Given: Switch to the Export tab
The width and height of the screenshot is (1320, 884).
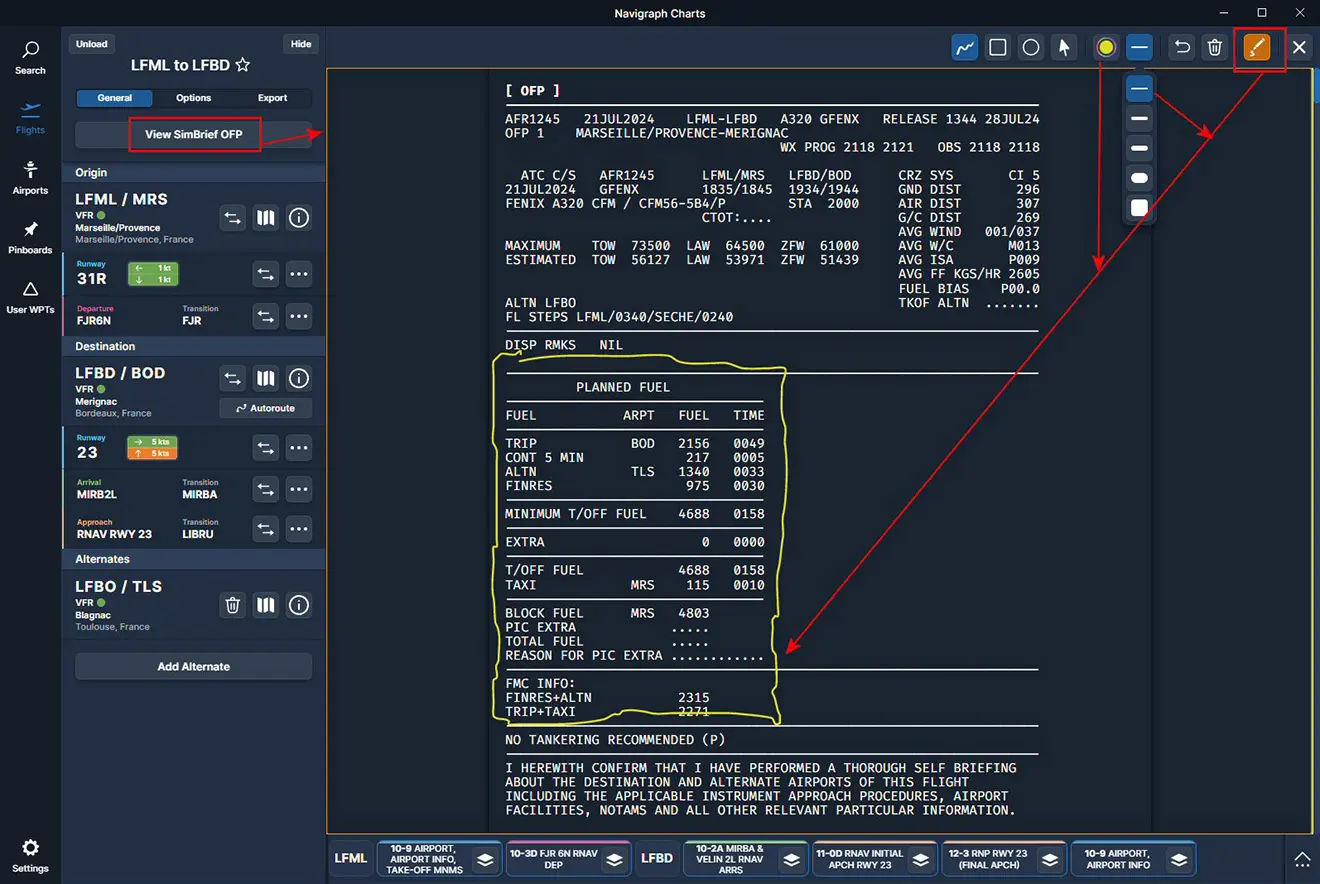Looking at the screenshot, I should click(x=272, y=98).
